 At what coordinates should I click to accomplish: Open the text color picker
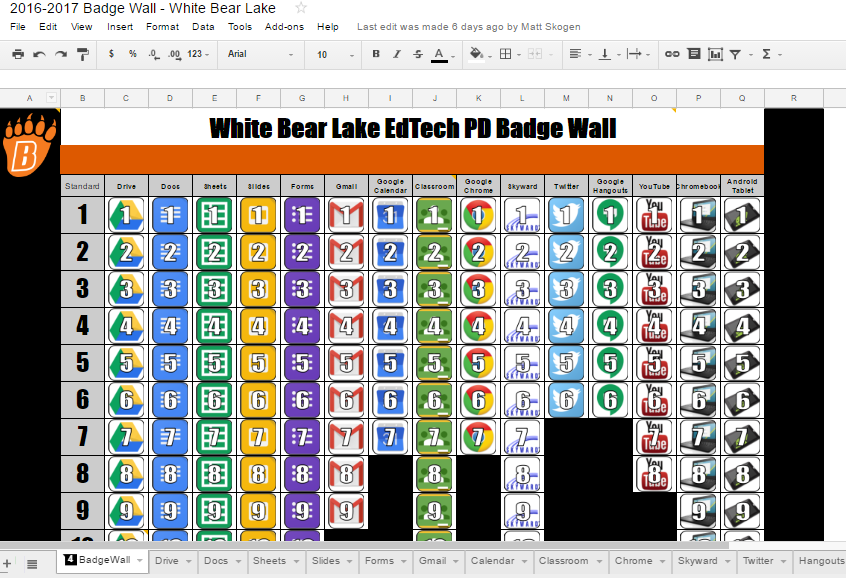tap(439, 55)
